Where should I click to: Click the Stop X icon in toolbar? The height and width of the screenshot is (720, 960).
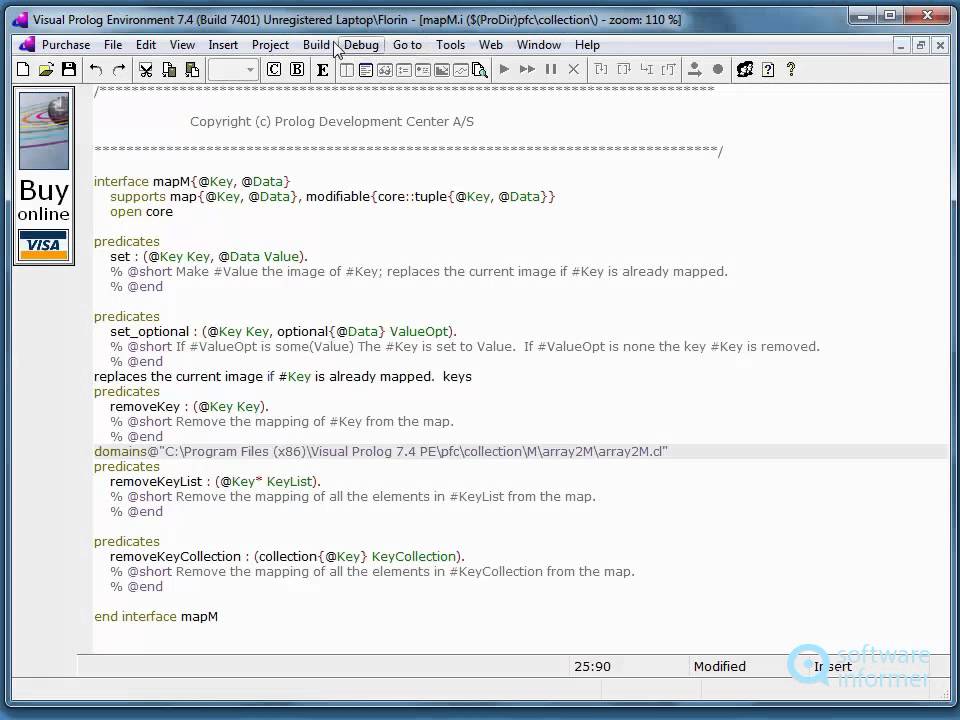point(574,69)
